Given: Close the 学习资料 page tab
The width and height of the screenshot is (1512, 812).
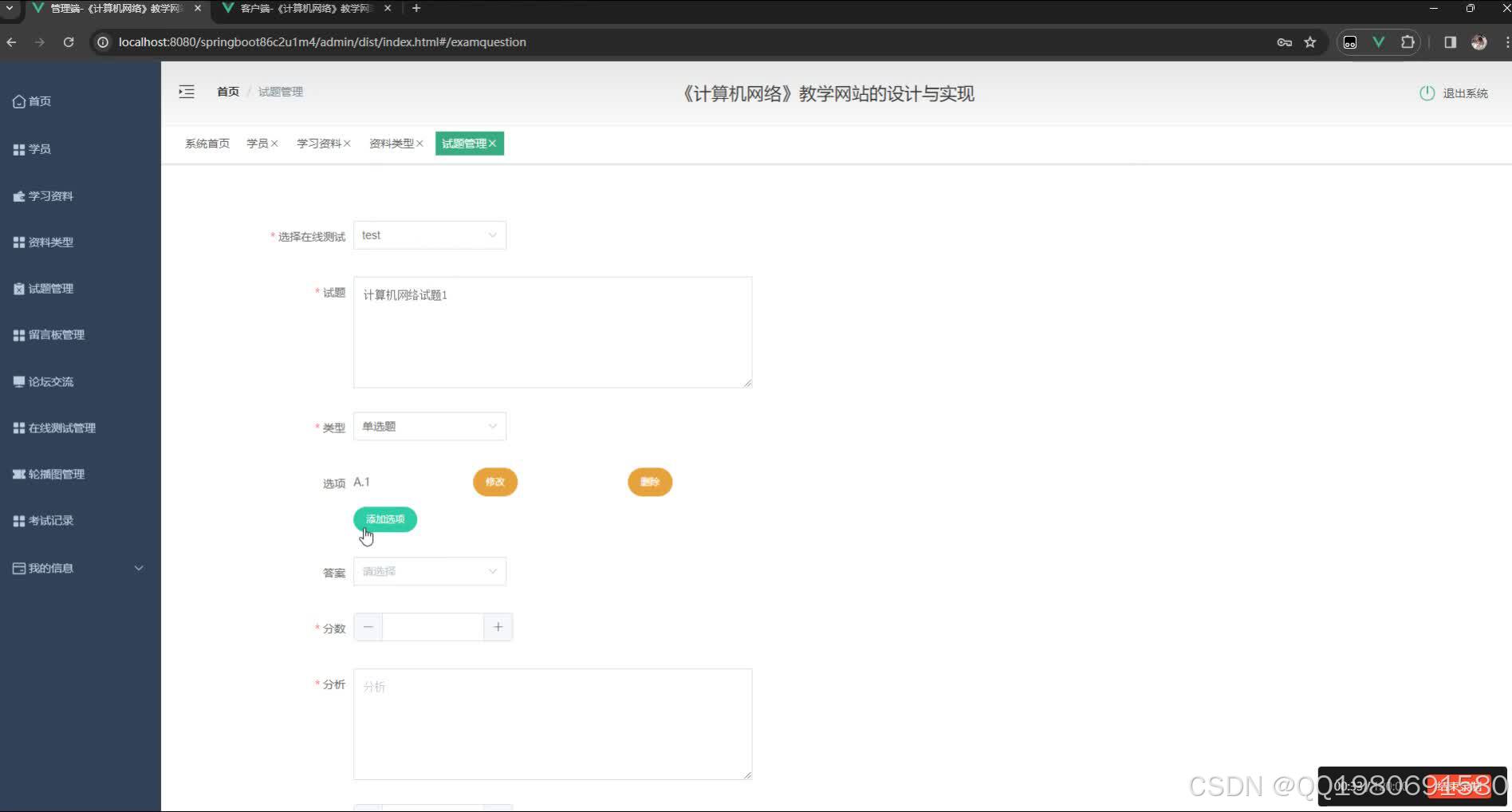Looking at the screenshot, I should pyautogui.click(x=347, y=144).
